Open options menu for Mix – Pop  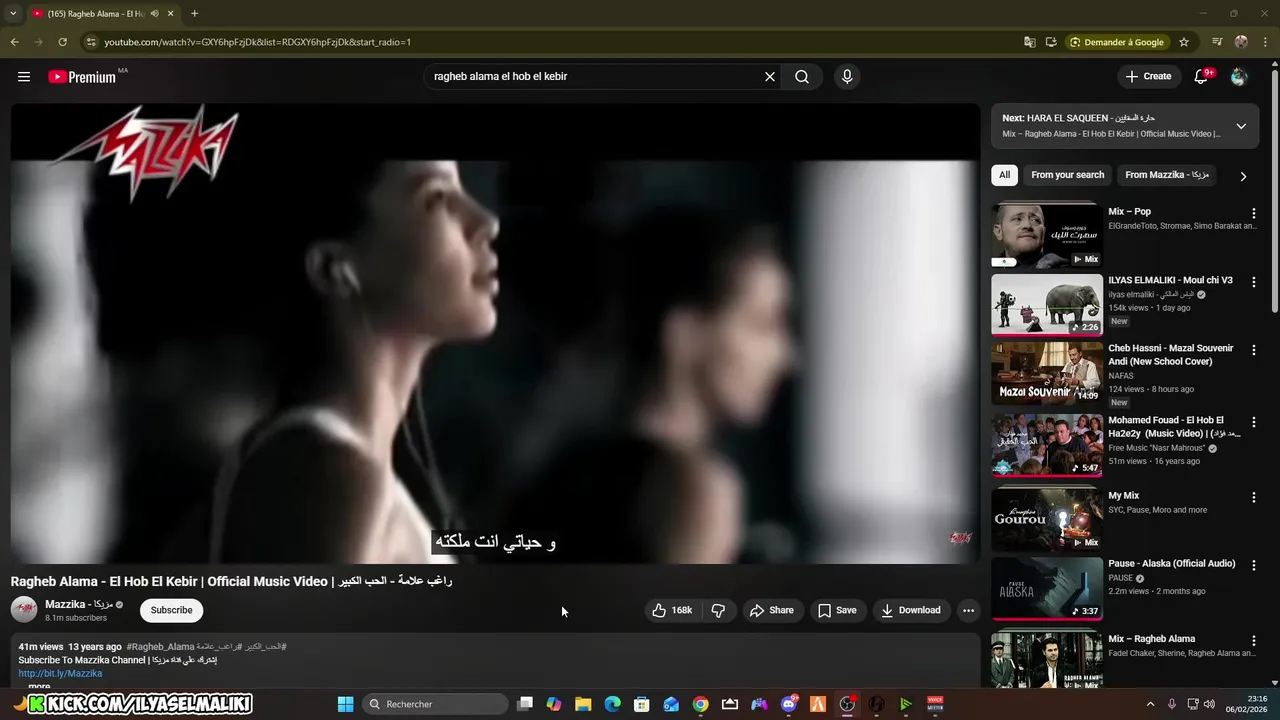[1253, 214]
